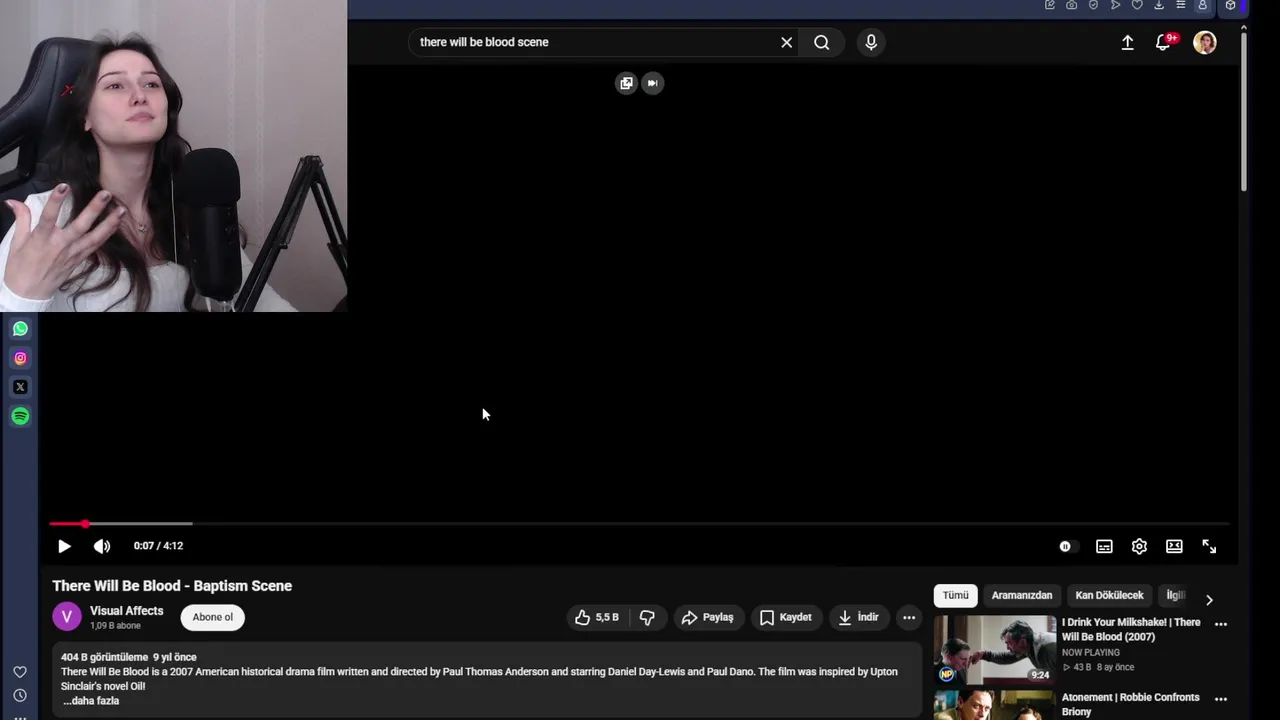Open Spotify from the browser sidebar
1280x720 pixels.
coord(20,416)
